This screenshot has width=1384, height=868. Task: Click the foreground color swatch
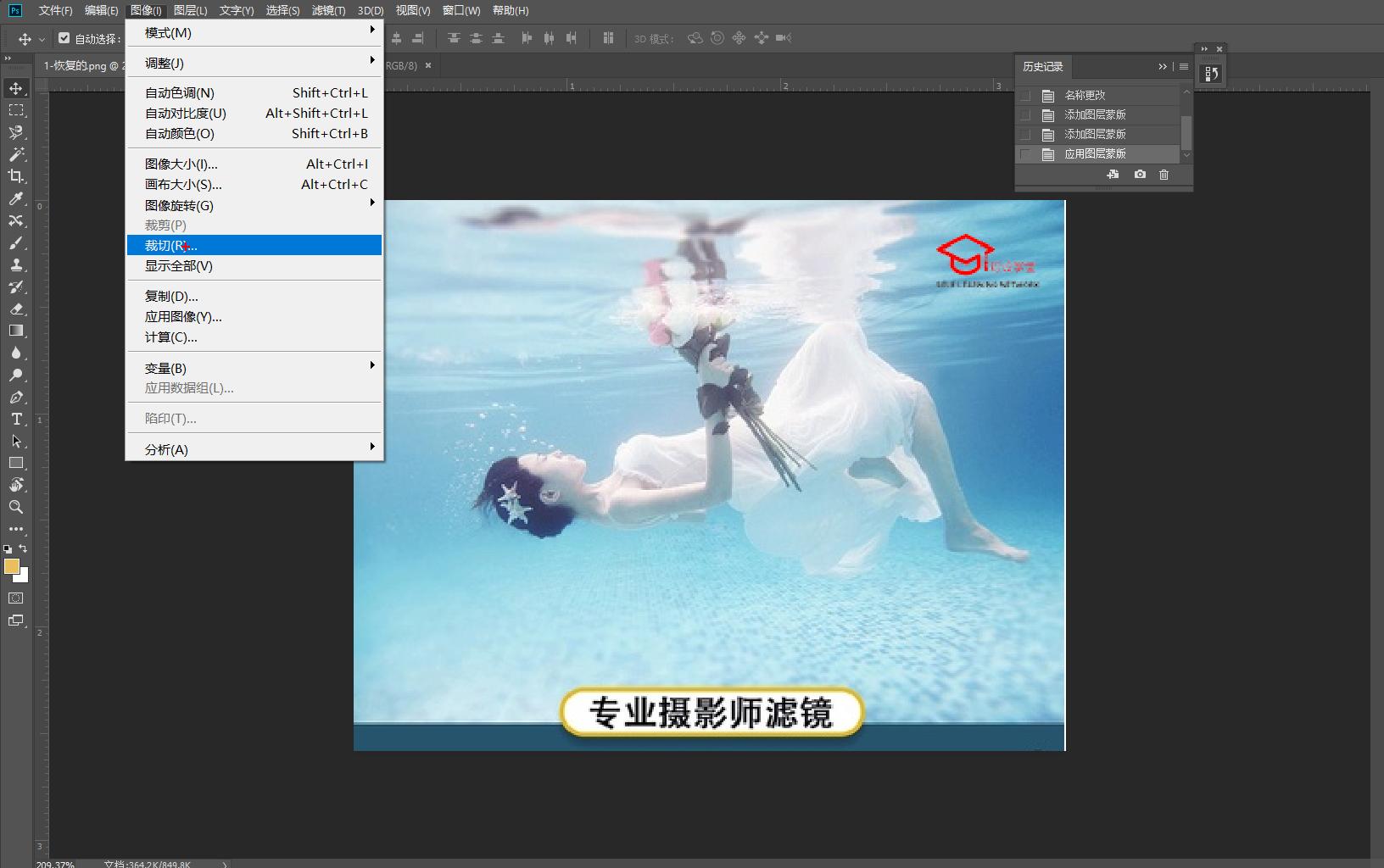coord(11,566)
